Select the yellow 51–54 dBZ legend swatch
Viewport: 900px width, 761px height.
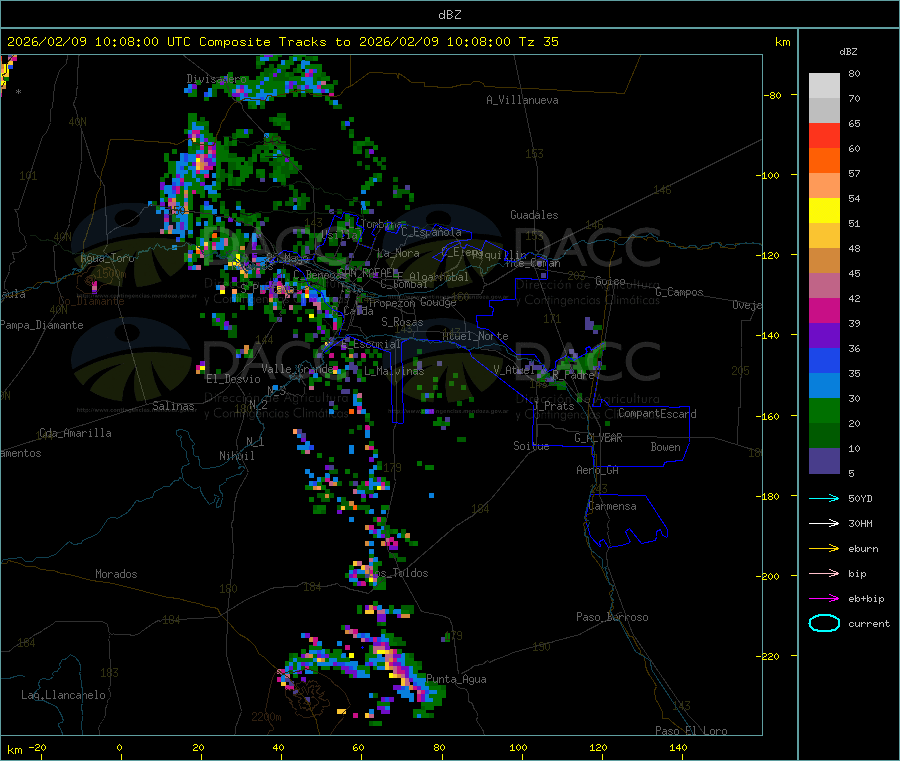pos(824,211)
